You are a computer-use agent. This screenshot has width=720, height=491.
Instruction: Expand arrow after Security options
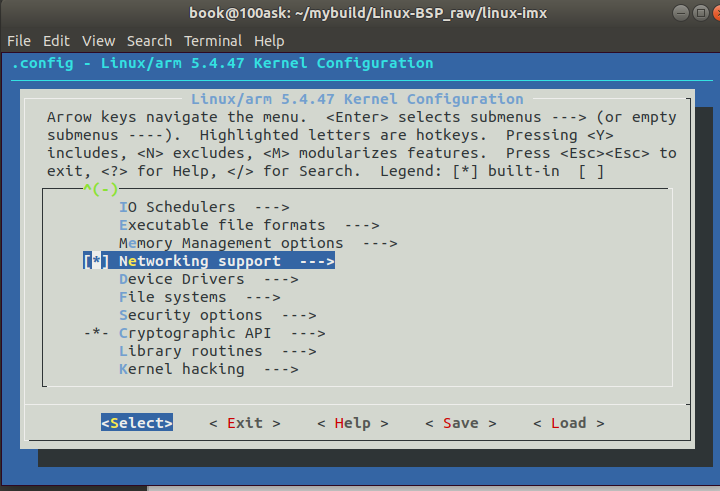(x=299, y=315)
